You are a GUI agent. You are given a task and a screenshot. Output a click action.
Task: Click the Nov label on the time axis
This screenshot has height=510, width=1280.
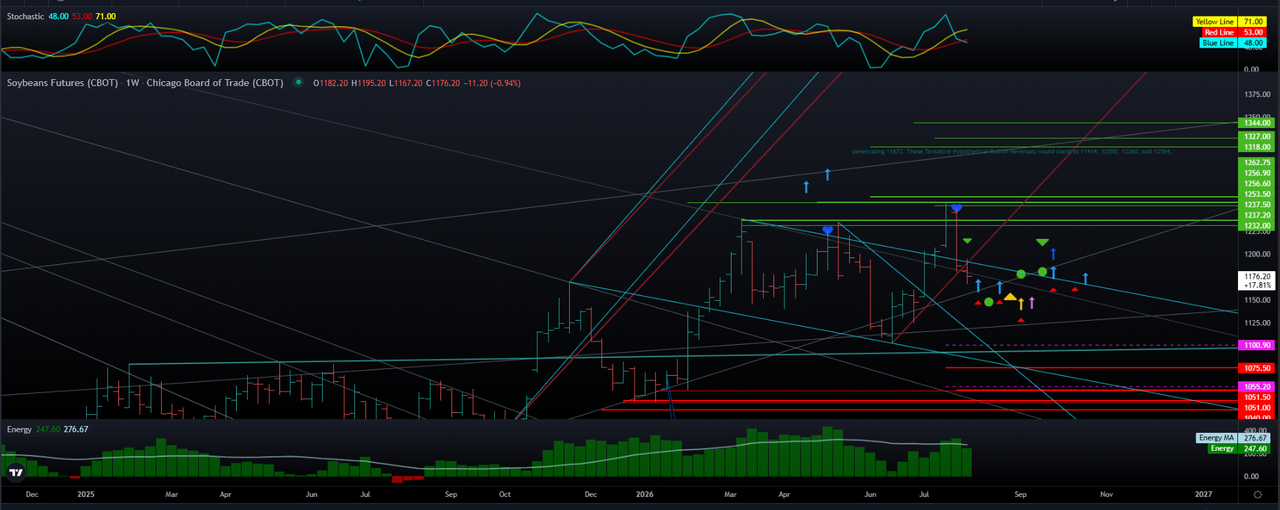[x=1106, y=494]
